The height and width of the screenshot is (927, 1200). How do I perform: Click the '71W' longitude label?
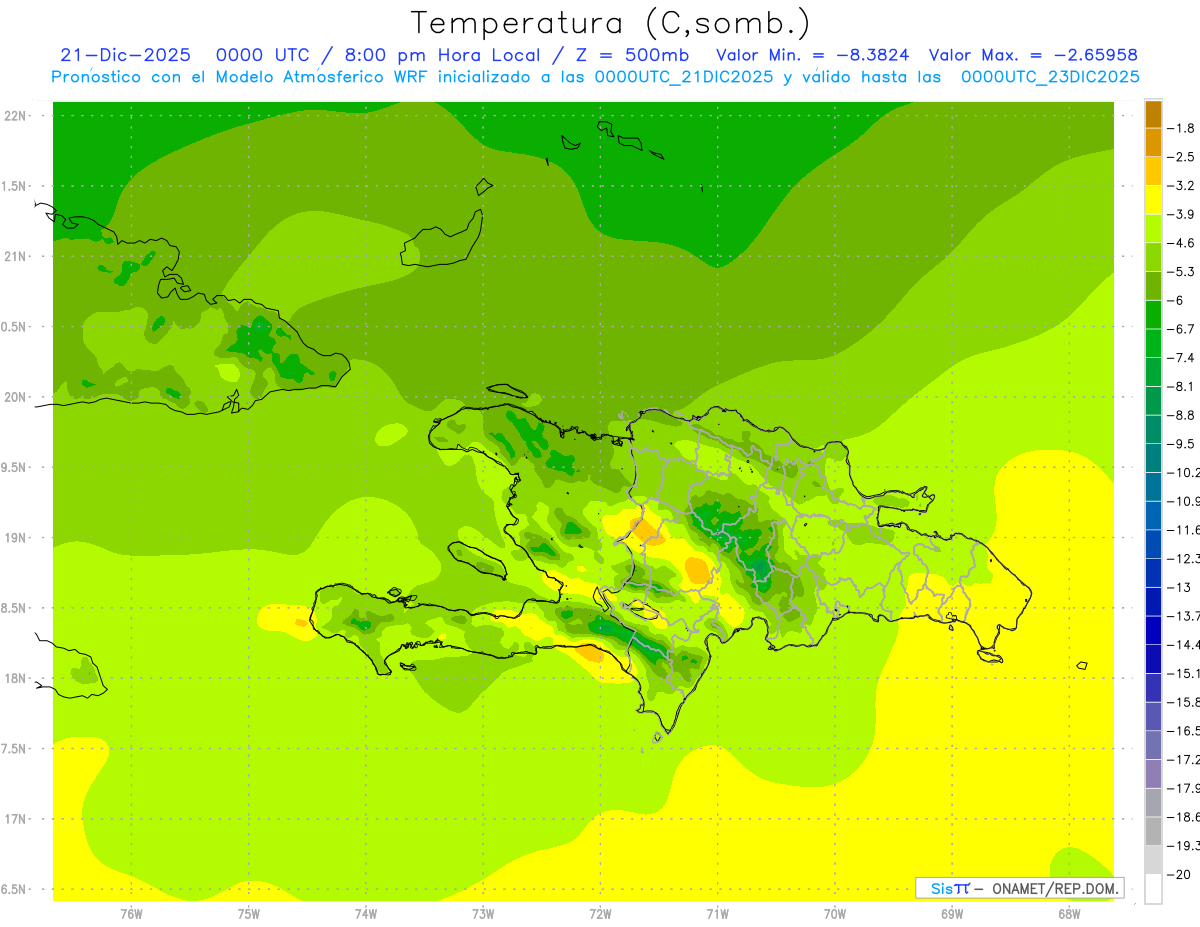717,914
